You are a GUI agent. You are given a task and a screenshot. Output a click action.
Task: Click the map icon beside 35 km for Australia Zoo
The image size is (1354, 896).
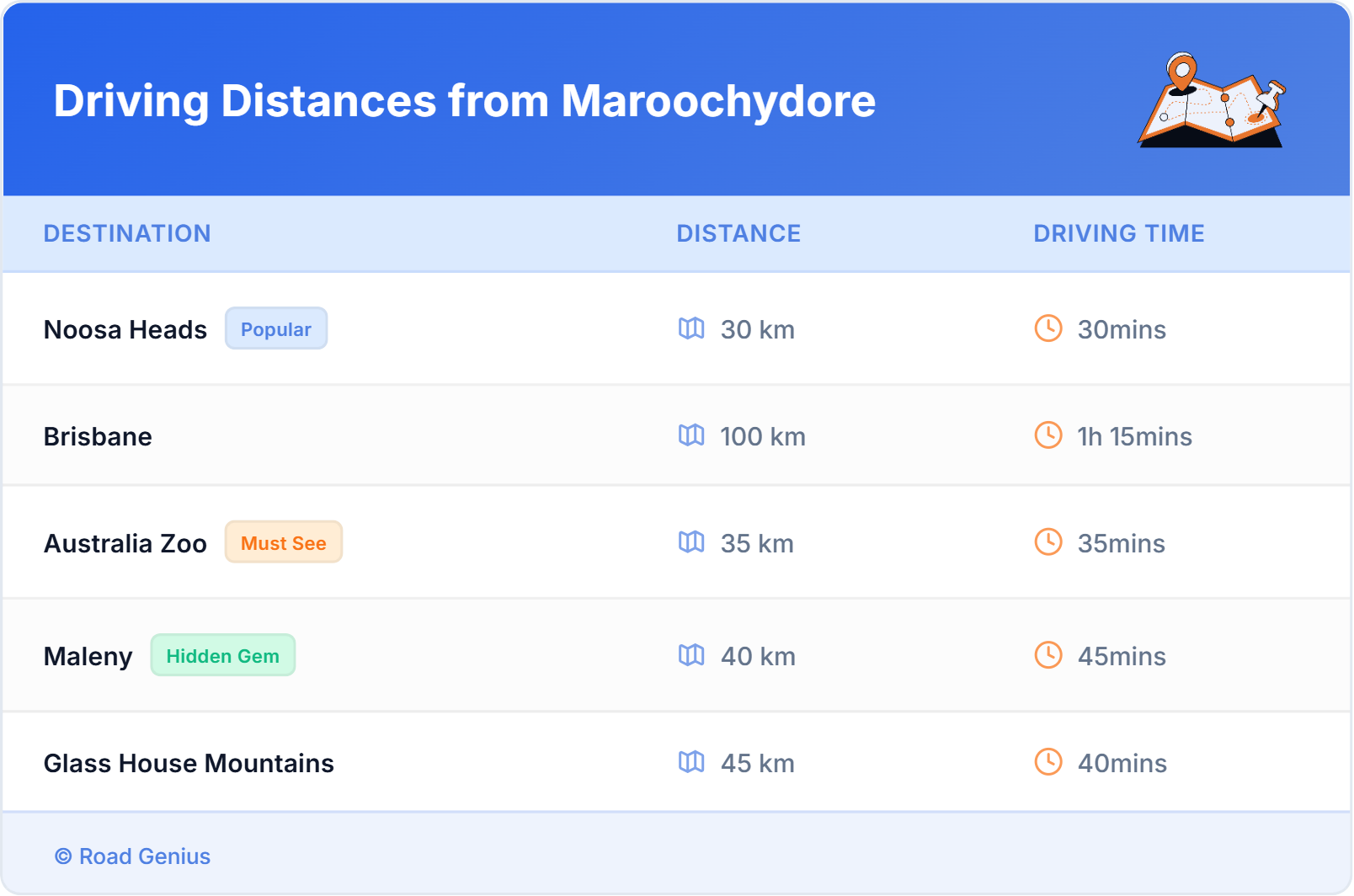click(x=692, y=543)
